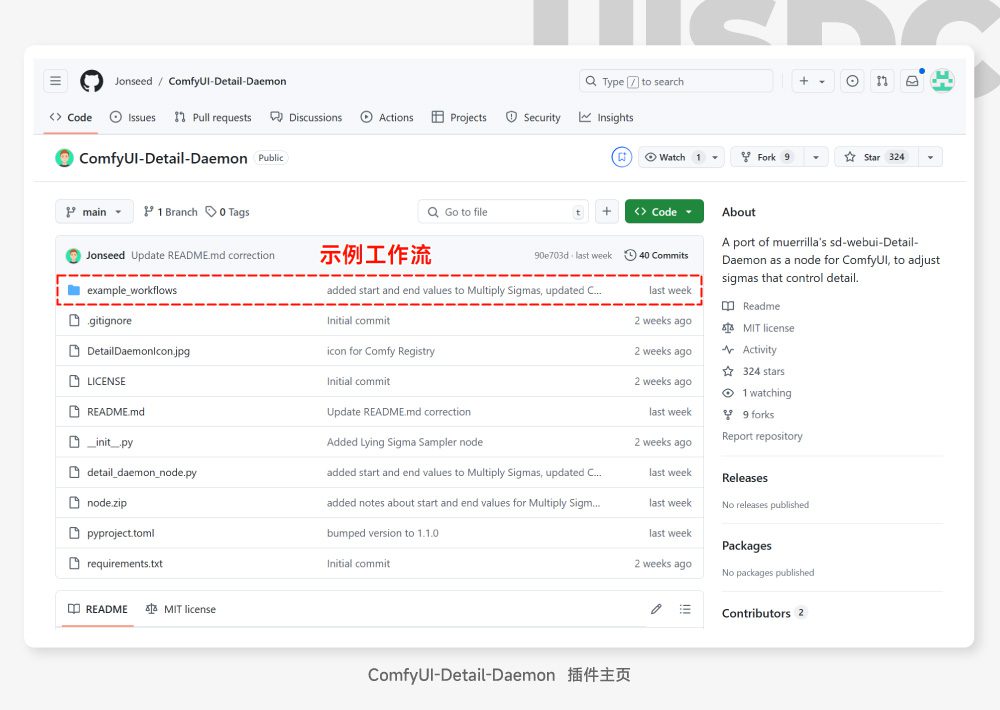Open the example_workflows folder
The image size is (1000, 710).
click(x=132, y=290)
